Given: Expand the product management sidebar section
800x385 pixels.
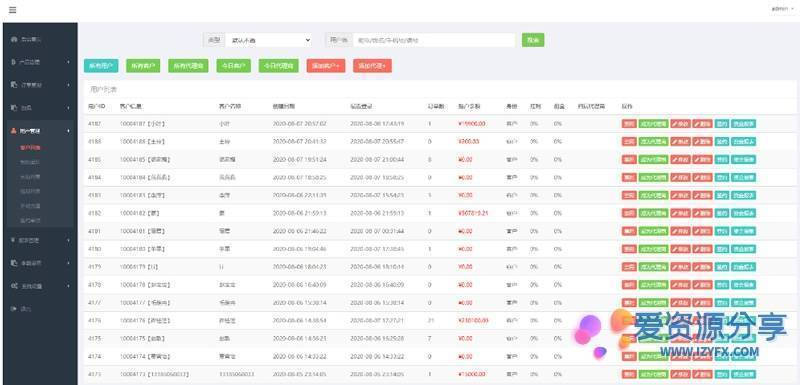Looking at the screenshot, I should point(39,62).
